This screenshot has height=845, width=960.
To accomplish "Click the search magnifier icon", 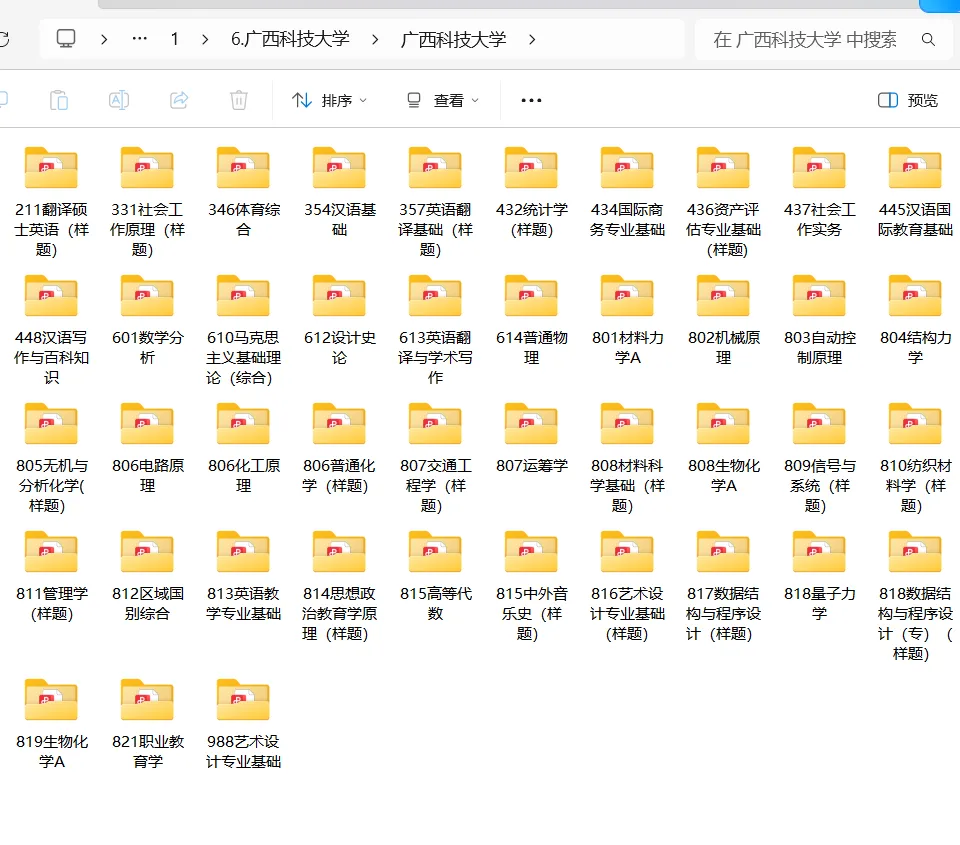I will [x=928, y=40].
